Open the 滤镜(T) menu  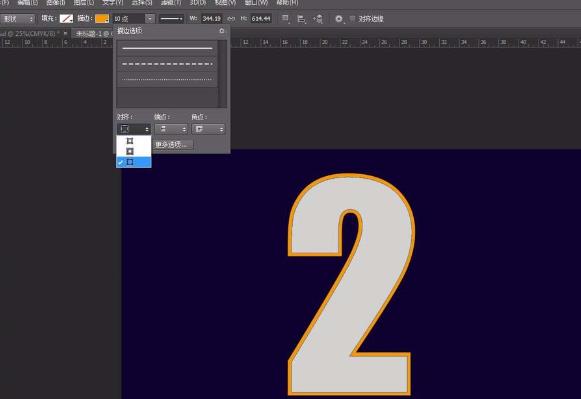point(171,3)
